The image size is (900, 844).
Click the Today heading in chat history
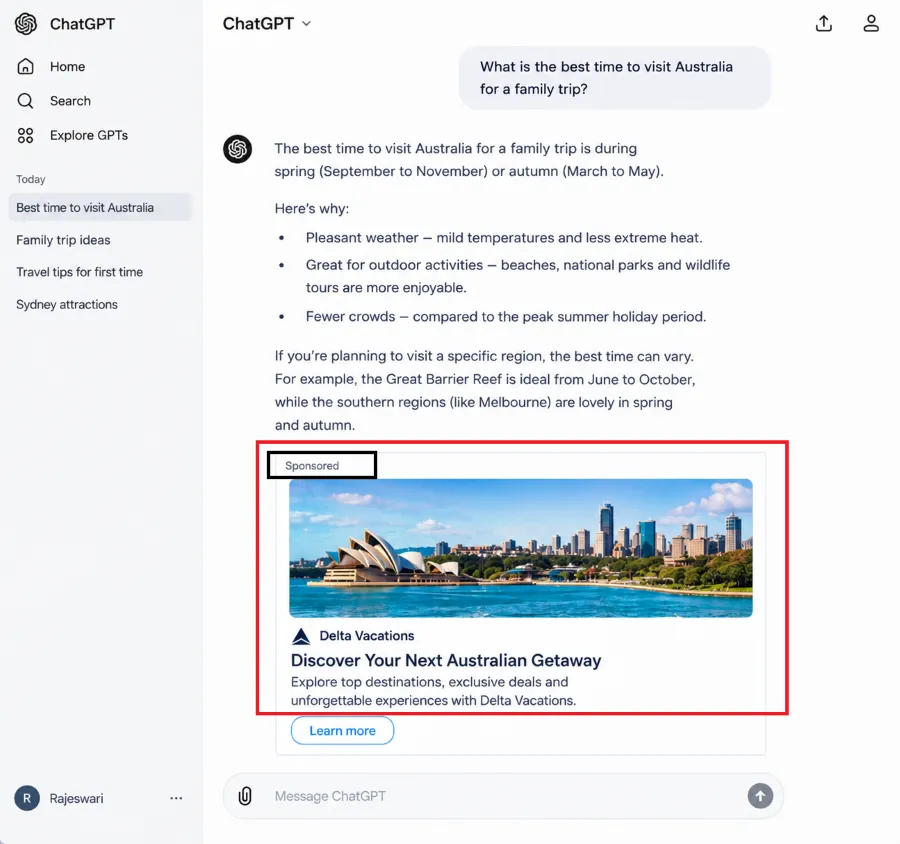[30, 179]
